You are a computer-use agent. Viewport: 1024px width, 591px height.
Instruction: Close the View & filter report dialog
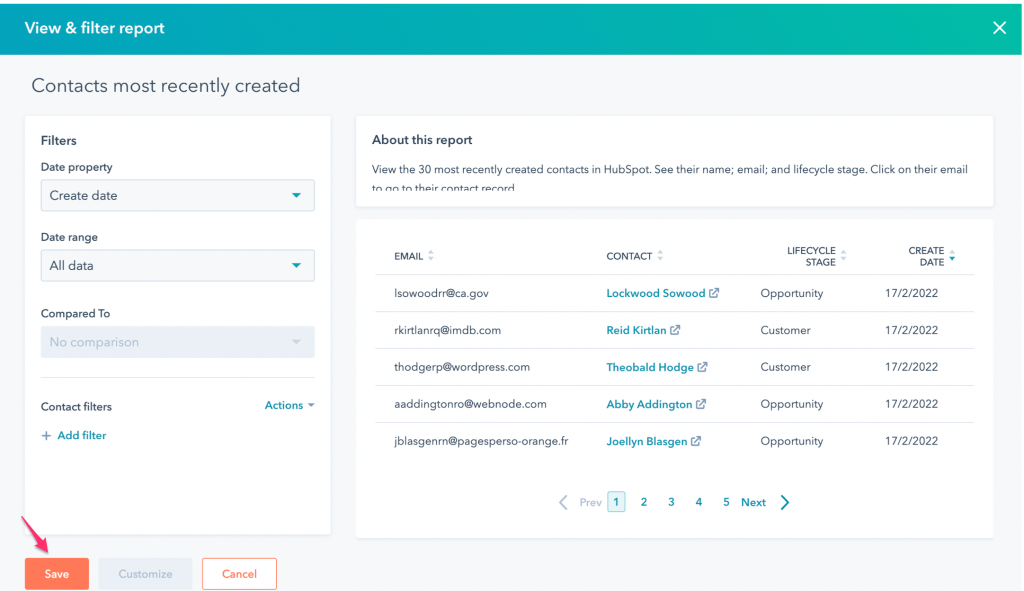[x=999, y=28]
